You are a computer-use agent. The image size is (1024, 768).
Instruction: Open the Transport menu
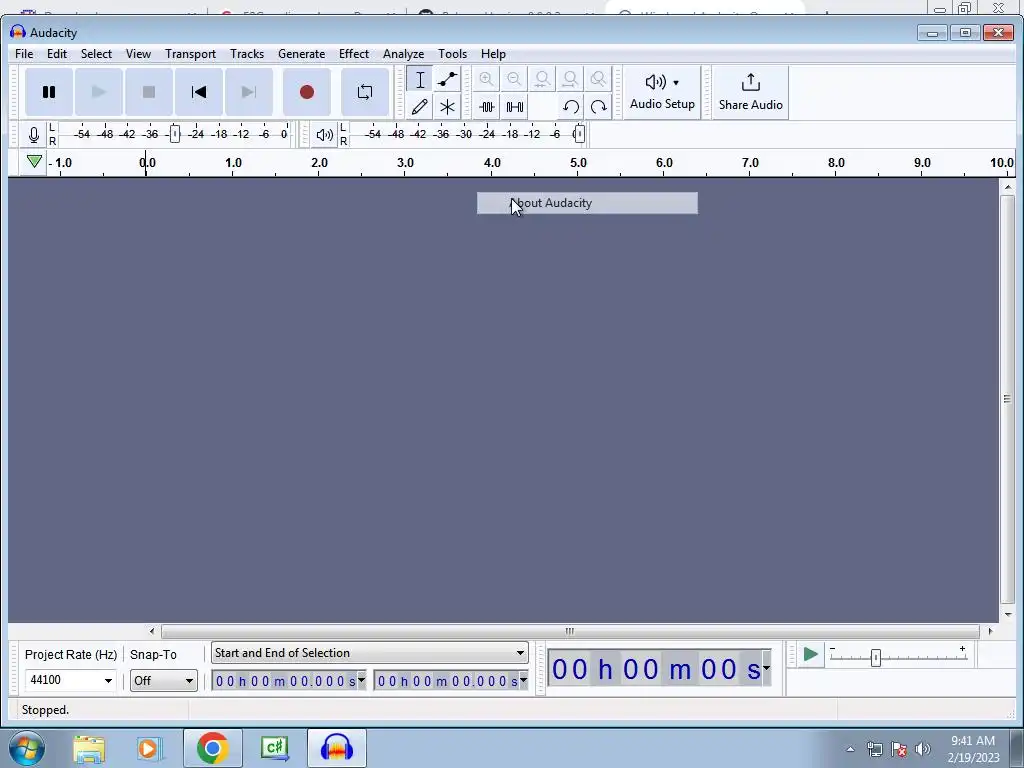coord(190,54)
